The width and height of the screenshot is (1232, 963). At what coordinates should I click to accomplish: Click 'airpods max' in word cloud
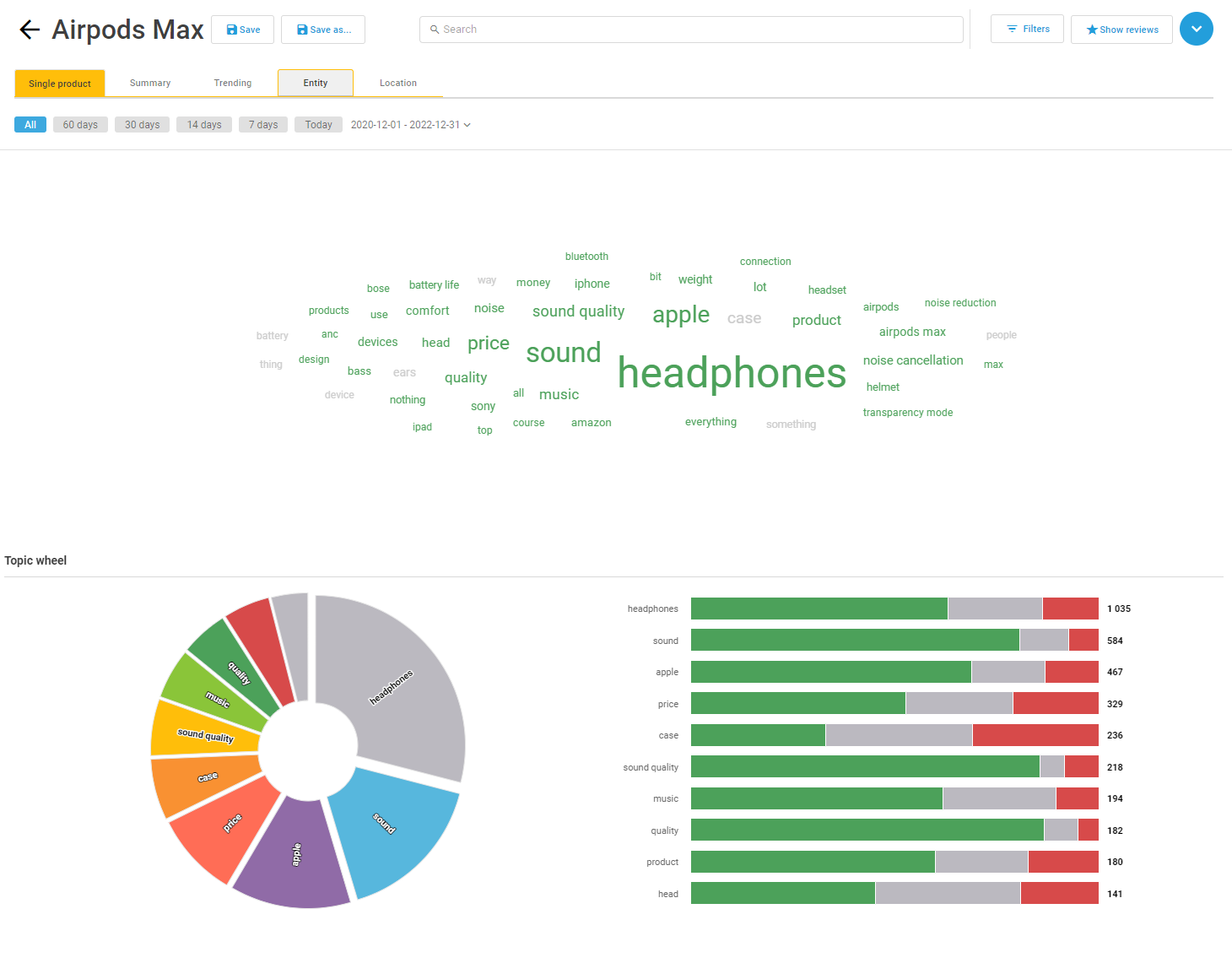912,332
